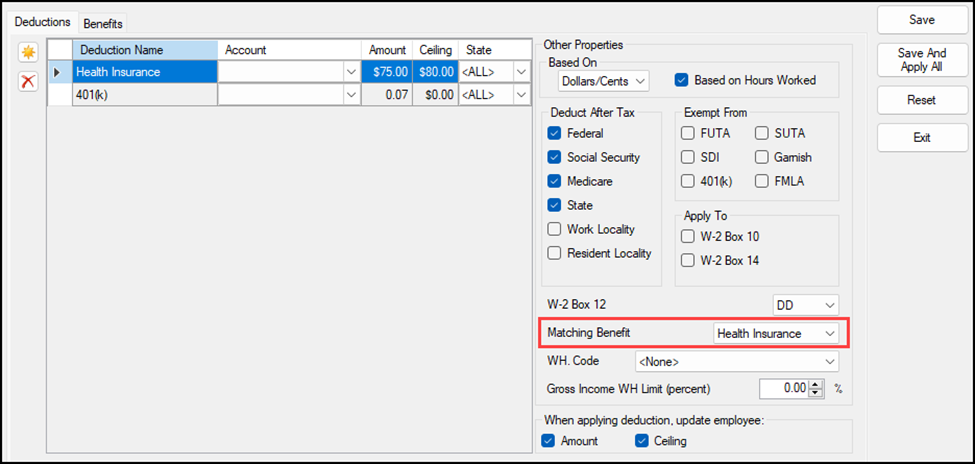Click the Save button

point(921,20)
